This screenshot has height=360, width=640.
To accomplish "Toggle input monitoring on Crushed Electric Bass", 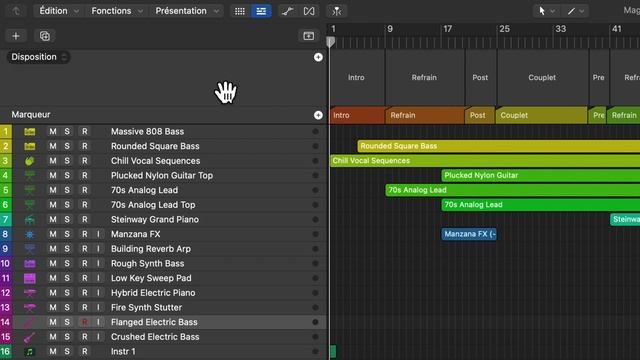I will point(98,337).
